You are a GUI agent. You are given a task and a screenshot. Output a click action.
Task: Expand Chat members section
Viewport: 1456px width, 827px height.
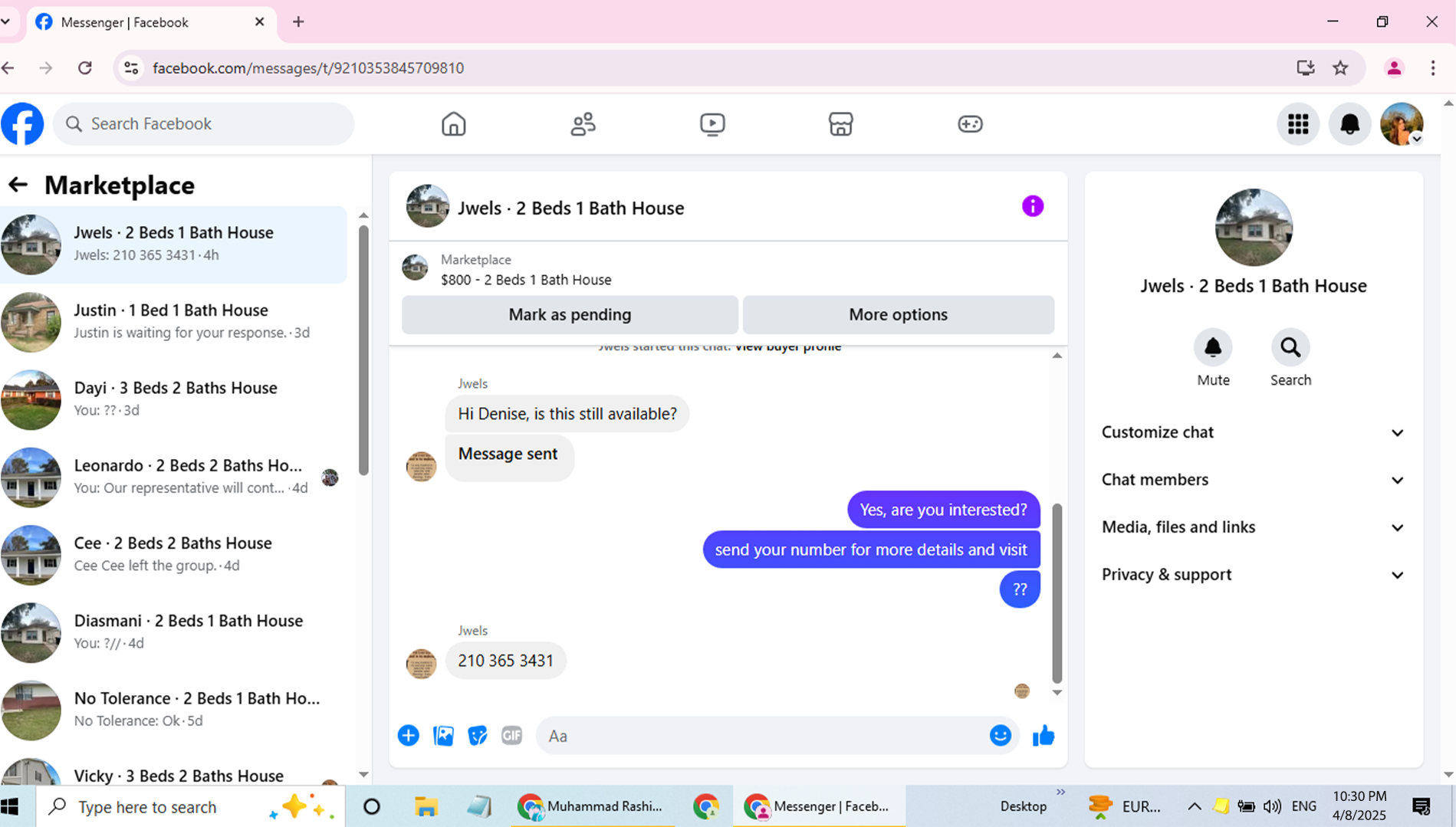(x=1253, y=480)
